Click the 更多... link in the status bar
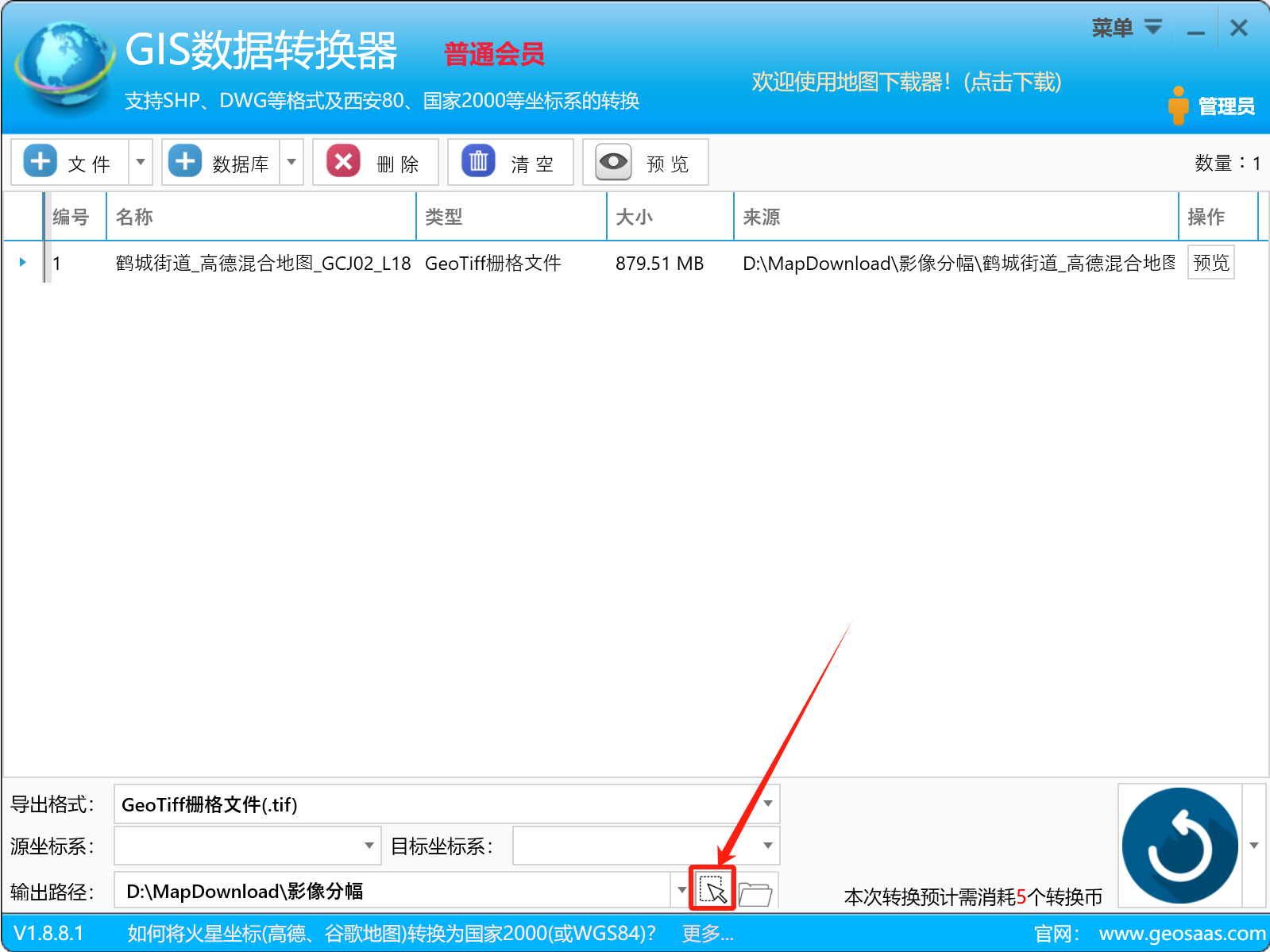The height and width of the screenshot is (952, 1270). (708, 933)
